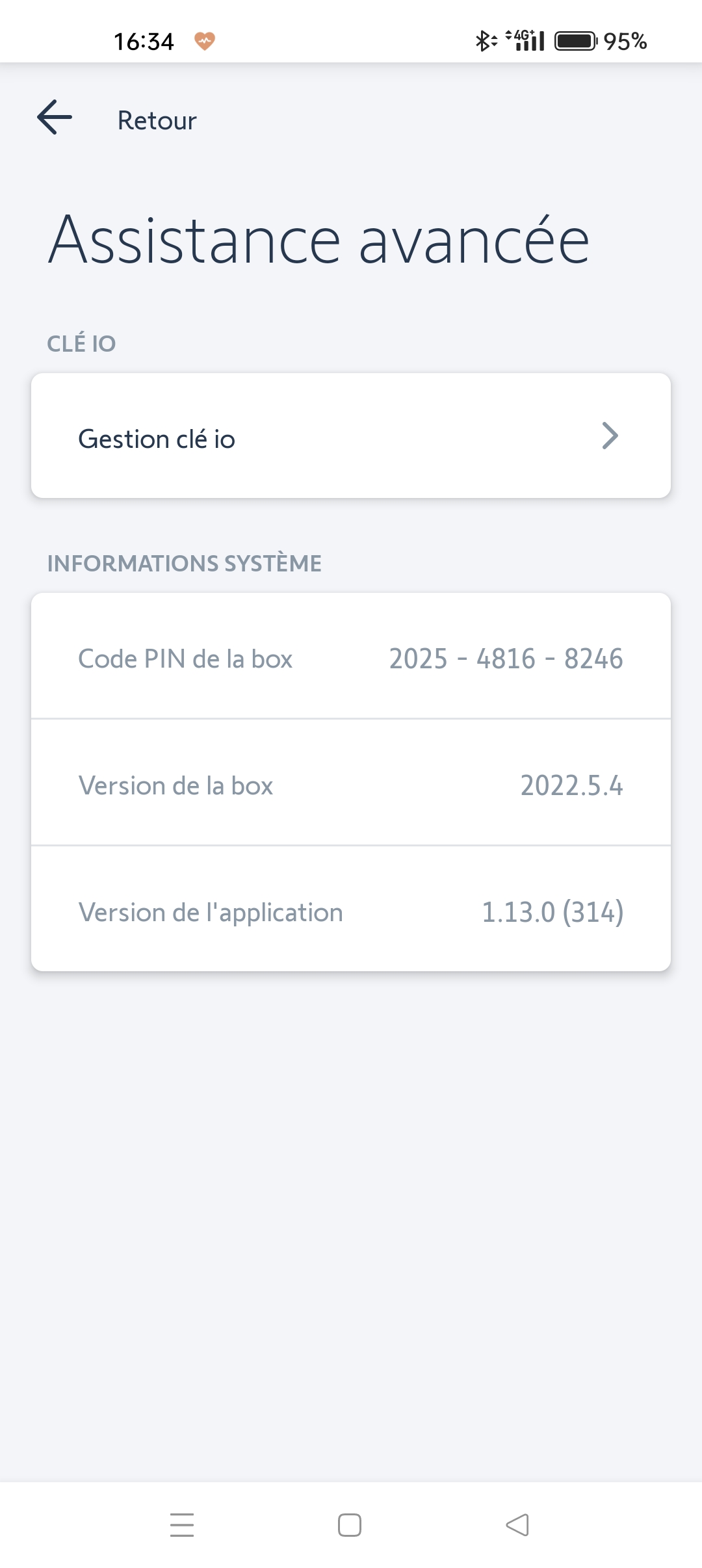Tap the app version 1.13.0 (314)

click(552, 912)
